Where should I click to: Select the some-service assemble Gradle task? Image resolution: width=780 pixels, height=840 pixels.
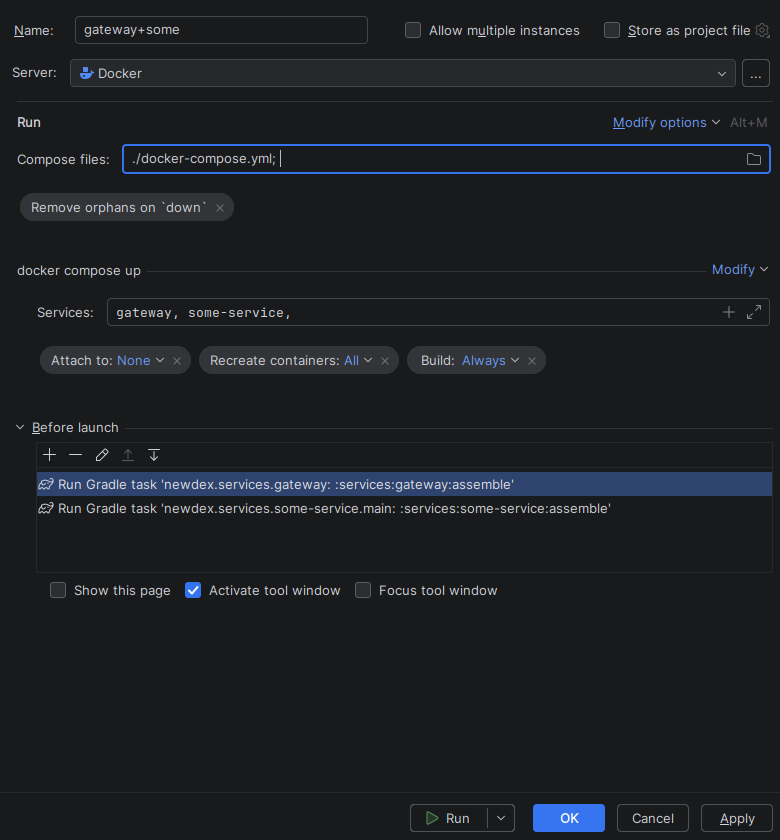[x=334, y=508]
